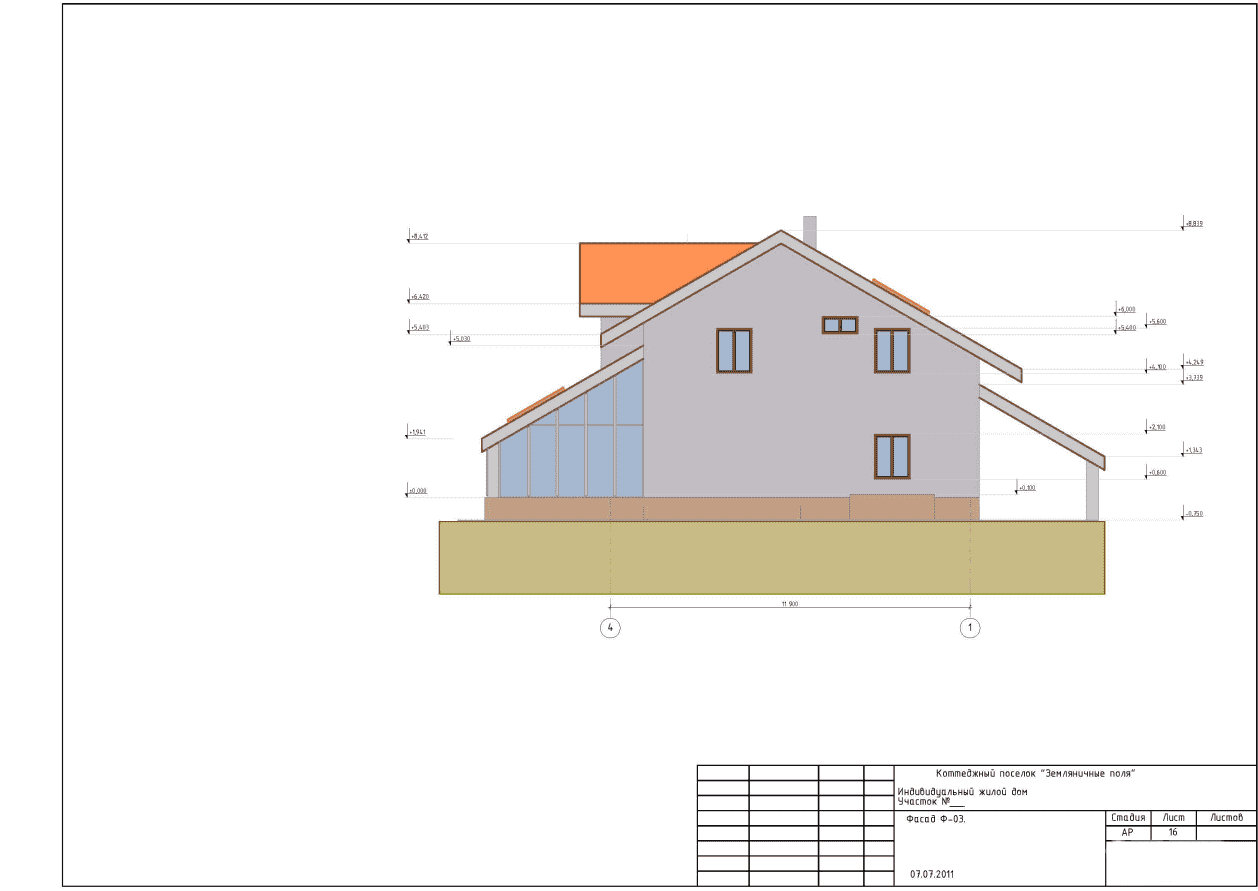1258x891 pixels.
Task: Select the +8.412 elevation mark
Action: (419, 237)
